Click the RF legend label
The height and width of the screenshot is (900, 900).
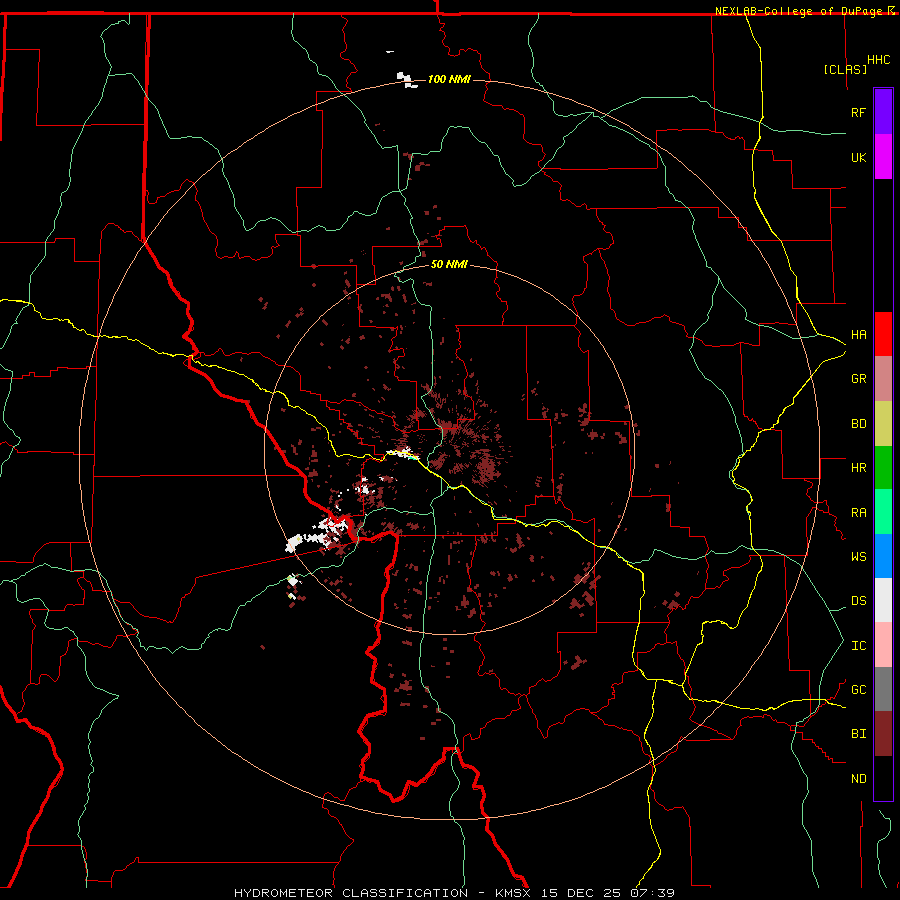coord(858,112)
